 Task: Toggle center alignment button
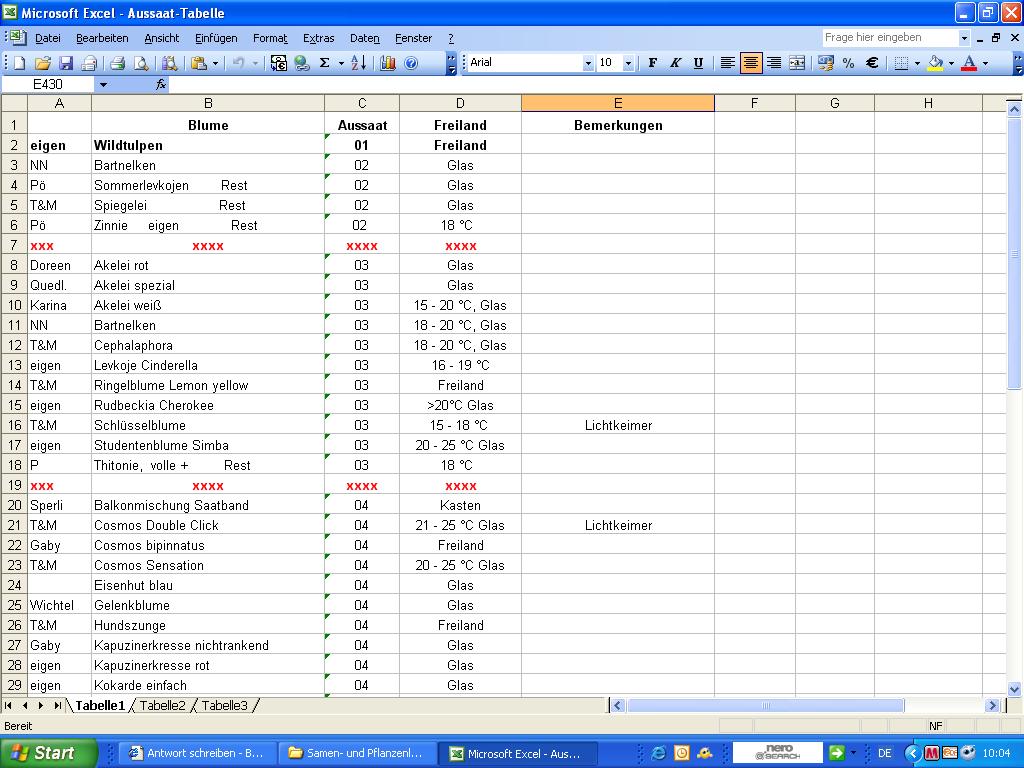click(x=750, y=63)
